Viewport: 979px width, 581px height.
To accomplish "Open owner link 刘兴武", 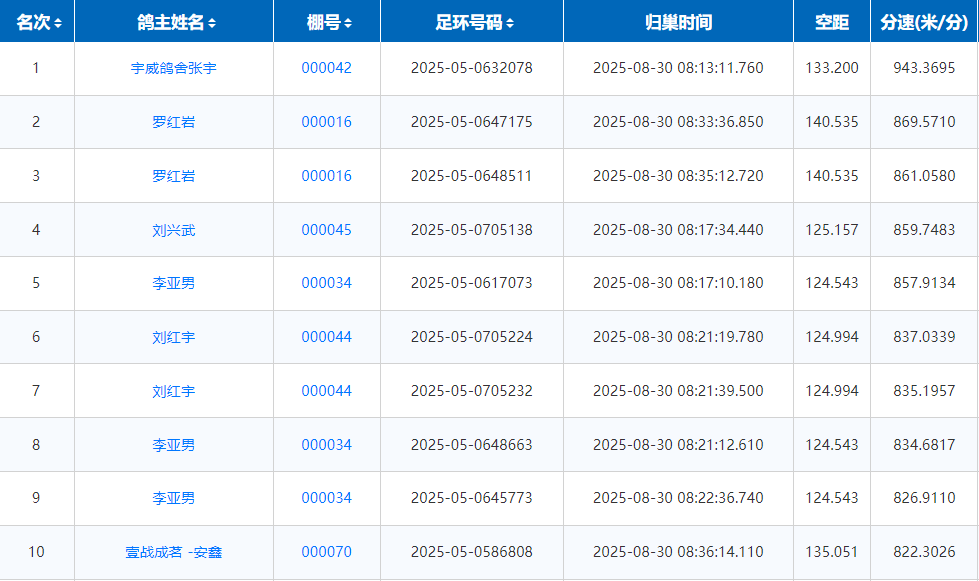I will coord(174,230).
